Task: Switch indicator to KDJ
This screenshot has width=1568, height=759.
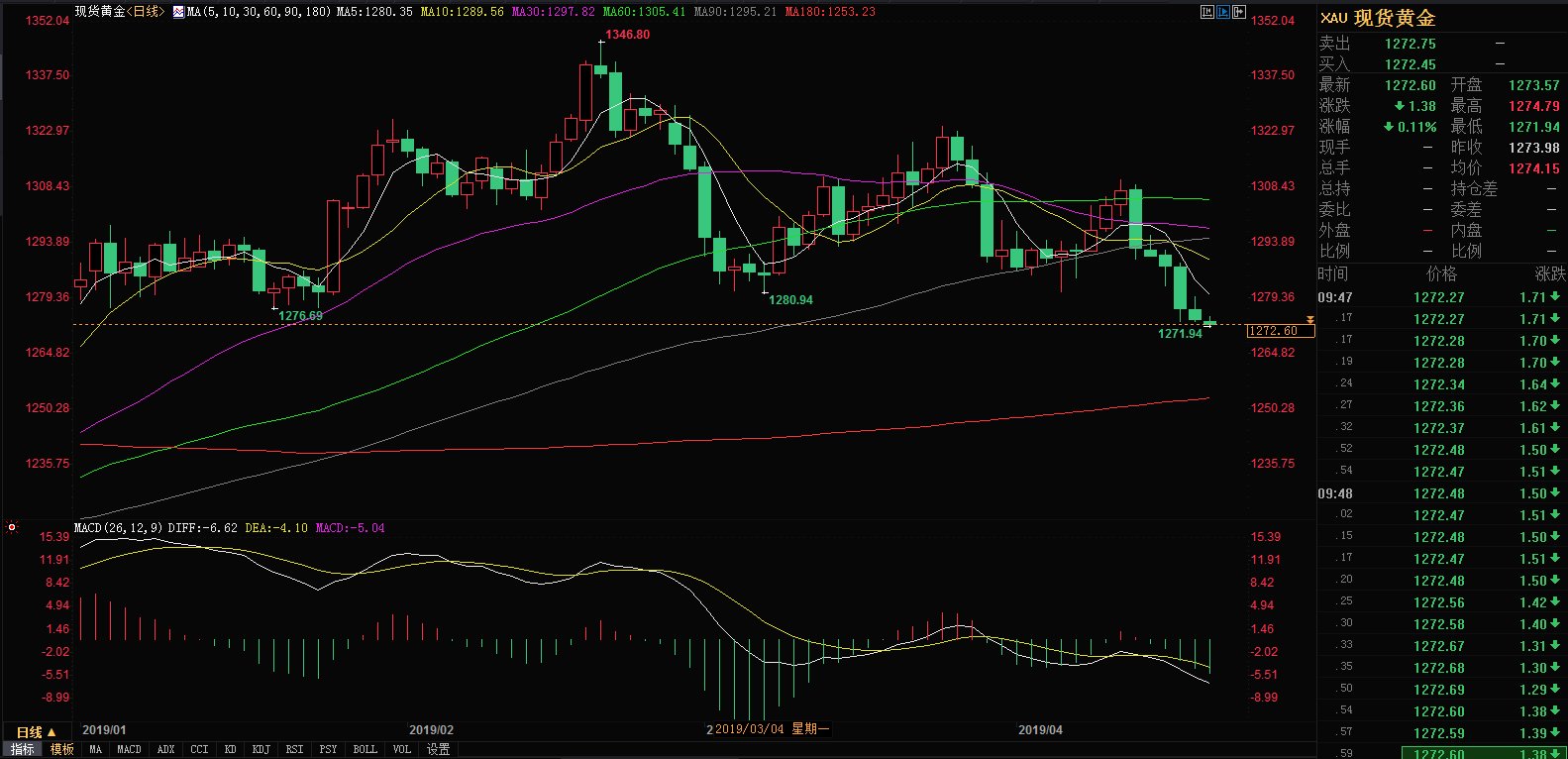Action: point(261,749)
